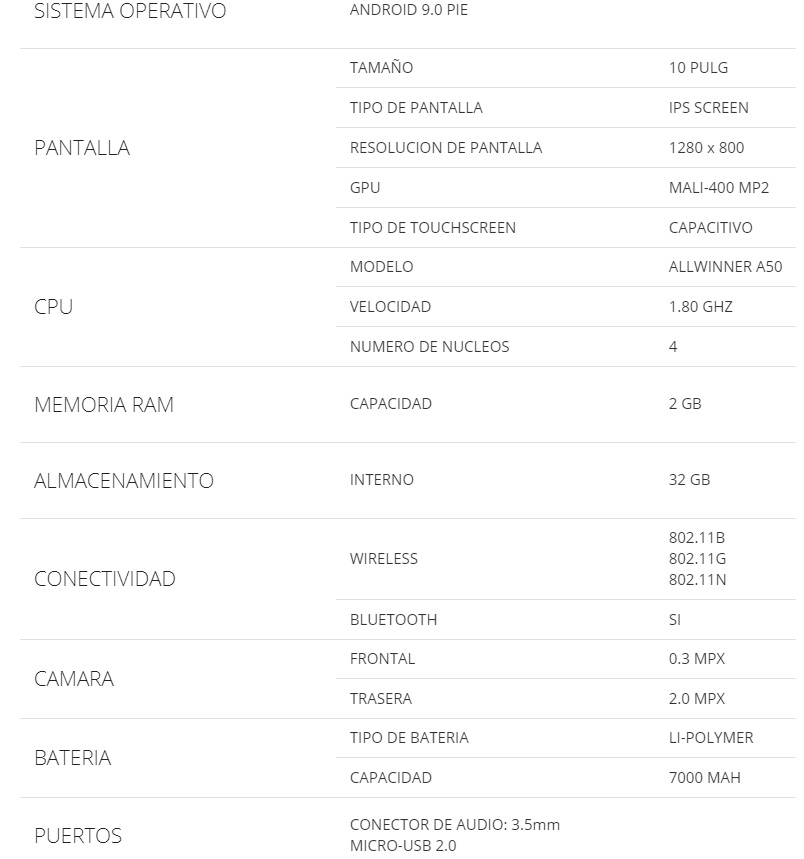Select the ALLWINNER A50 model value
This screenshot has height=859, width=804.
click(x=725, y=267)
